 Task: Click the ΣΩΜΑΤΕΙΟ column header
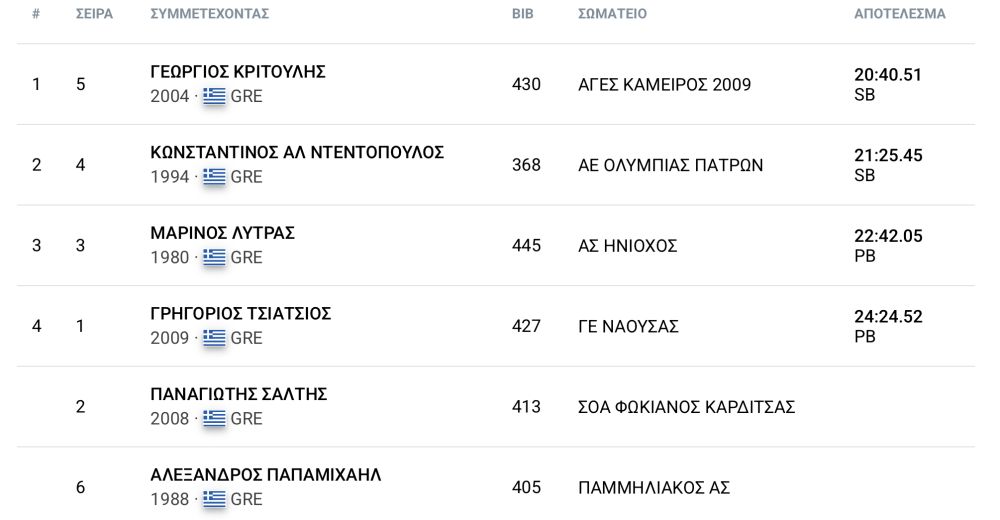[x=612, y=13]
